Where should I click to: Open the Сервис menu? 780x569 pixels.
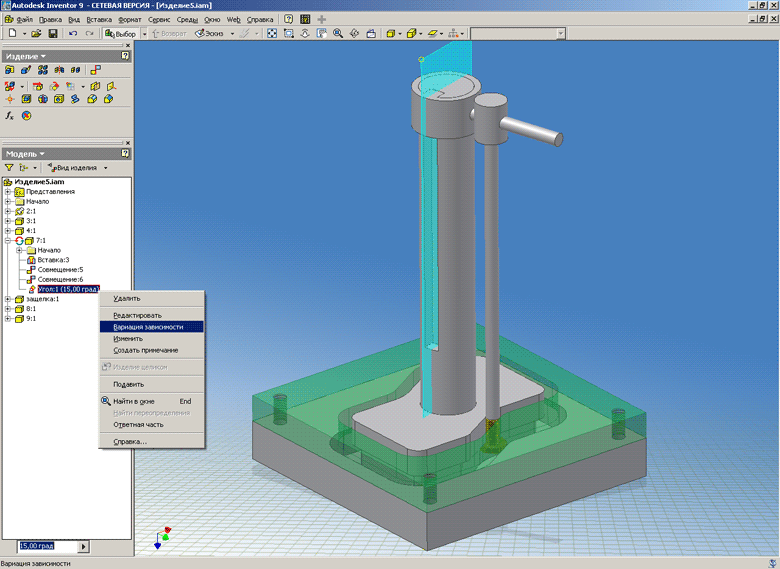tap(159, 19)
